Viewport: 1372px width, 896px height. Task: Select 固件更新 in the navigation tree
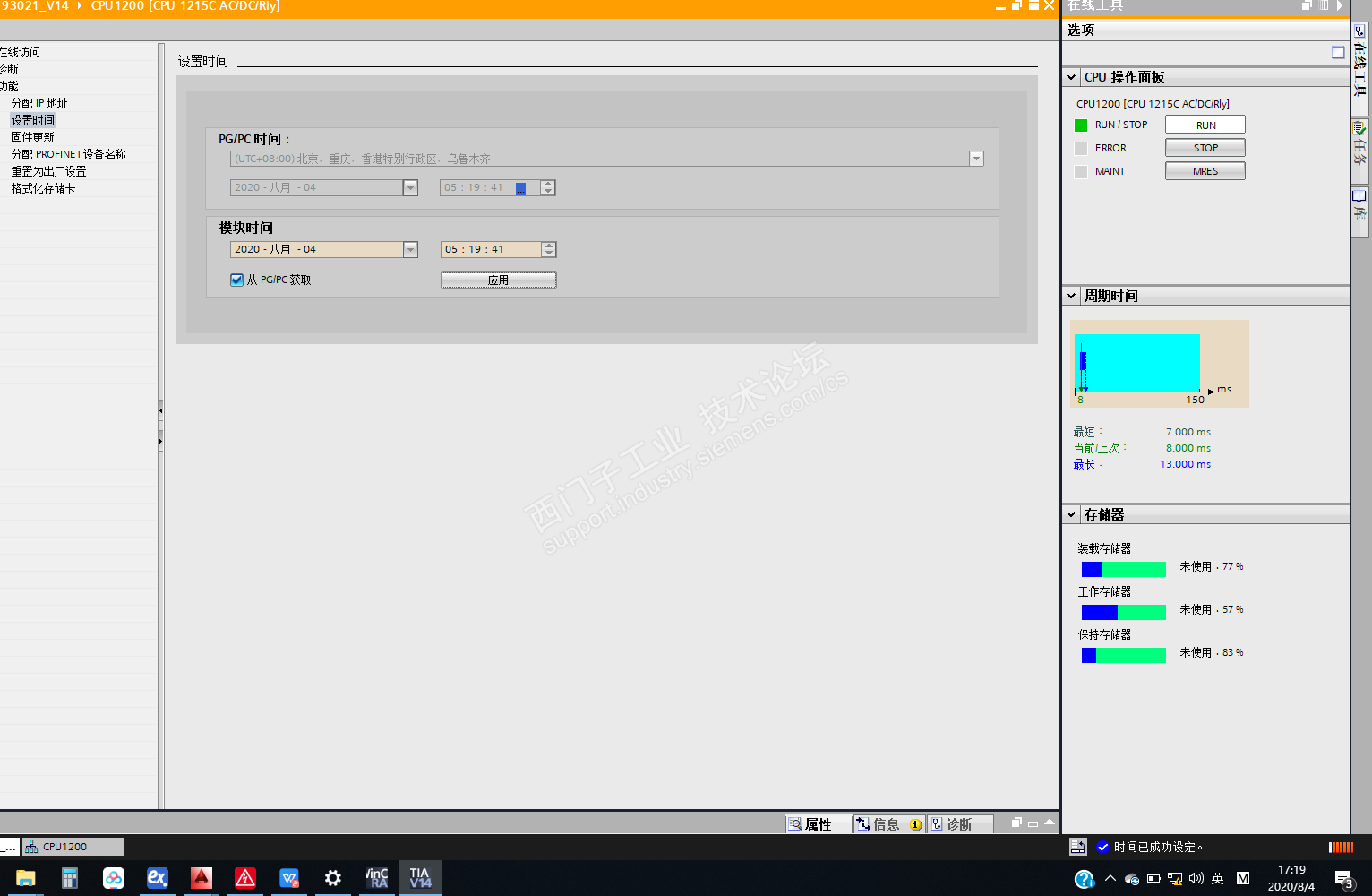pos(33,137)
